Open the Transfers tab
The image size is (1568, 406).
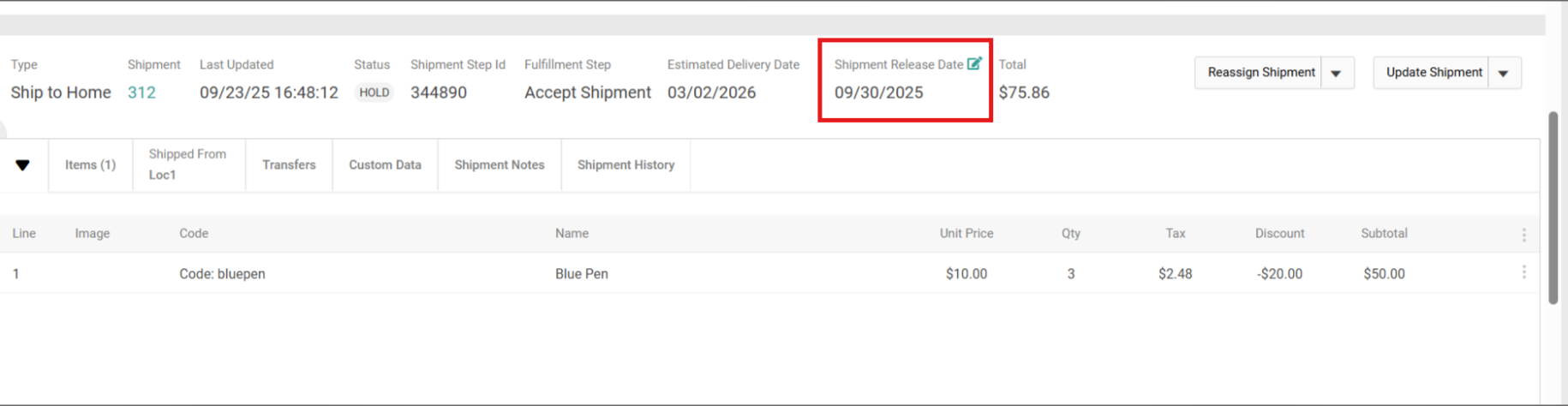289,165
